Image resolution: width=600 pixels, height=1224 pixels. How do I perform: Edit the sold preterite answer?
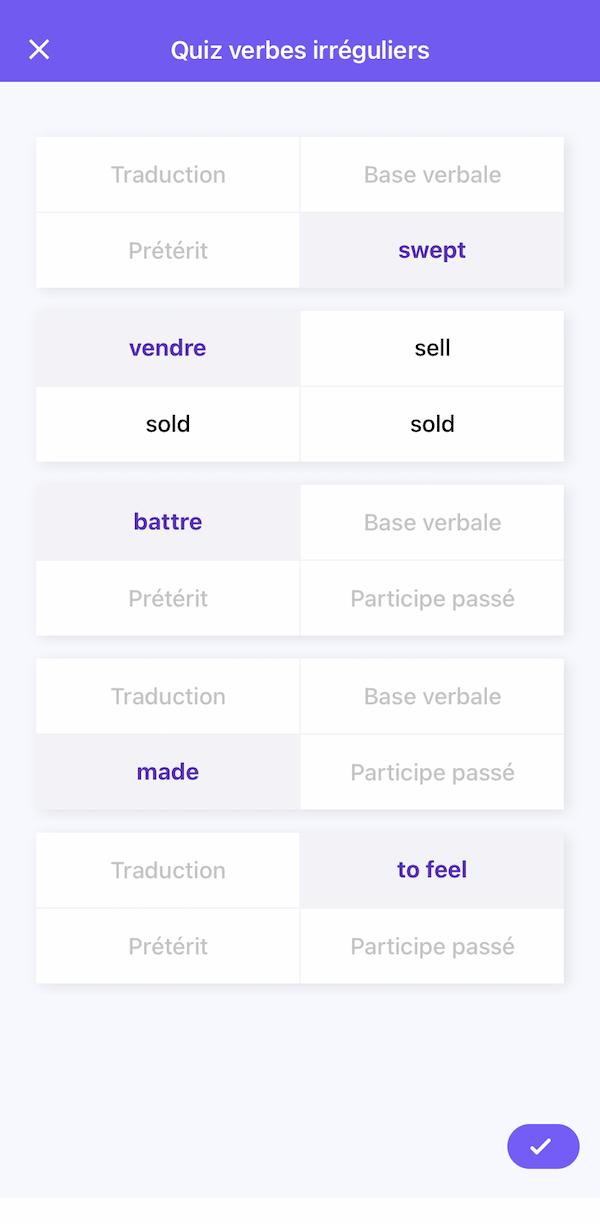[168, 424]
